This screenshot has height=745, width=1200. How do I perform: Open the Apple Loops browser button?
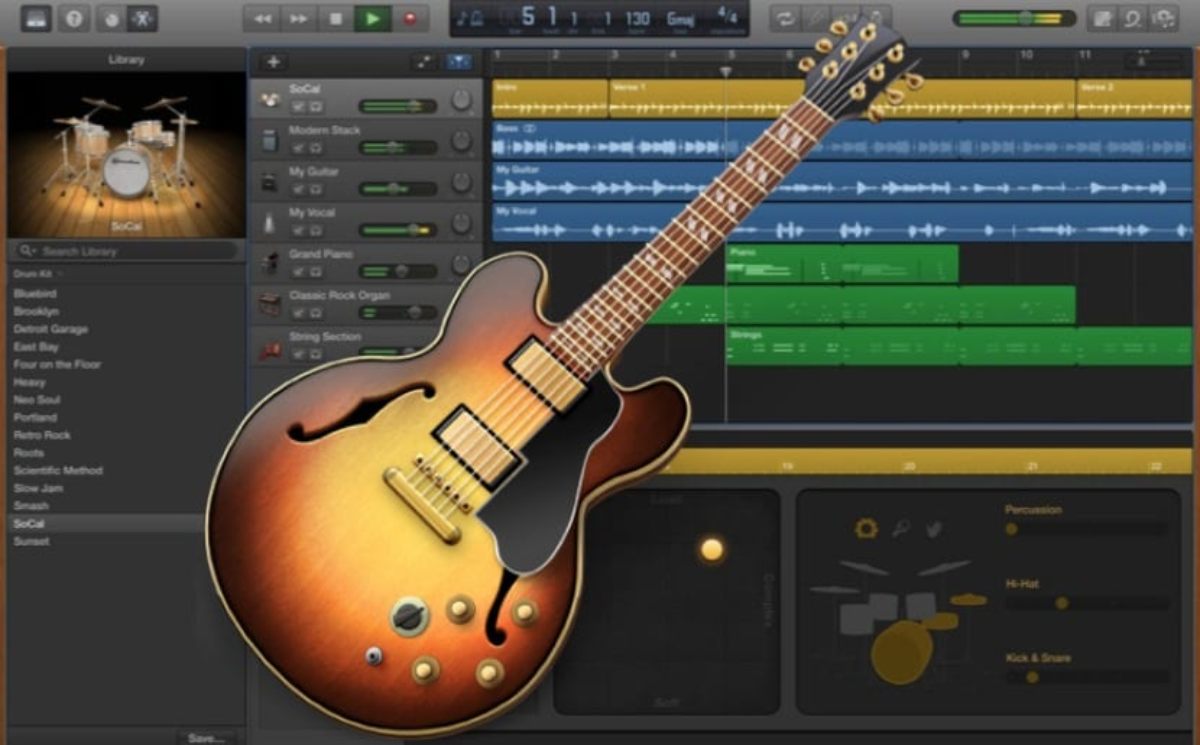[x=1132, y=18]
